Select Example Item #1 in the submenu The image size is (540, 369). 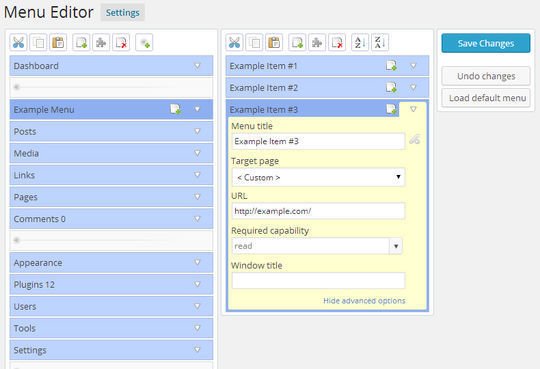tap(327, 65)
